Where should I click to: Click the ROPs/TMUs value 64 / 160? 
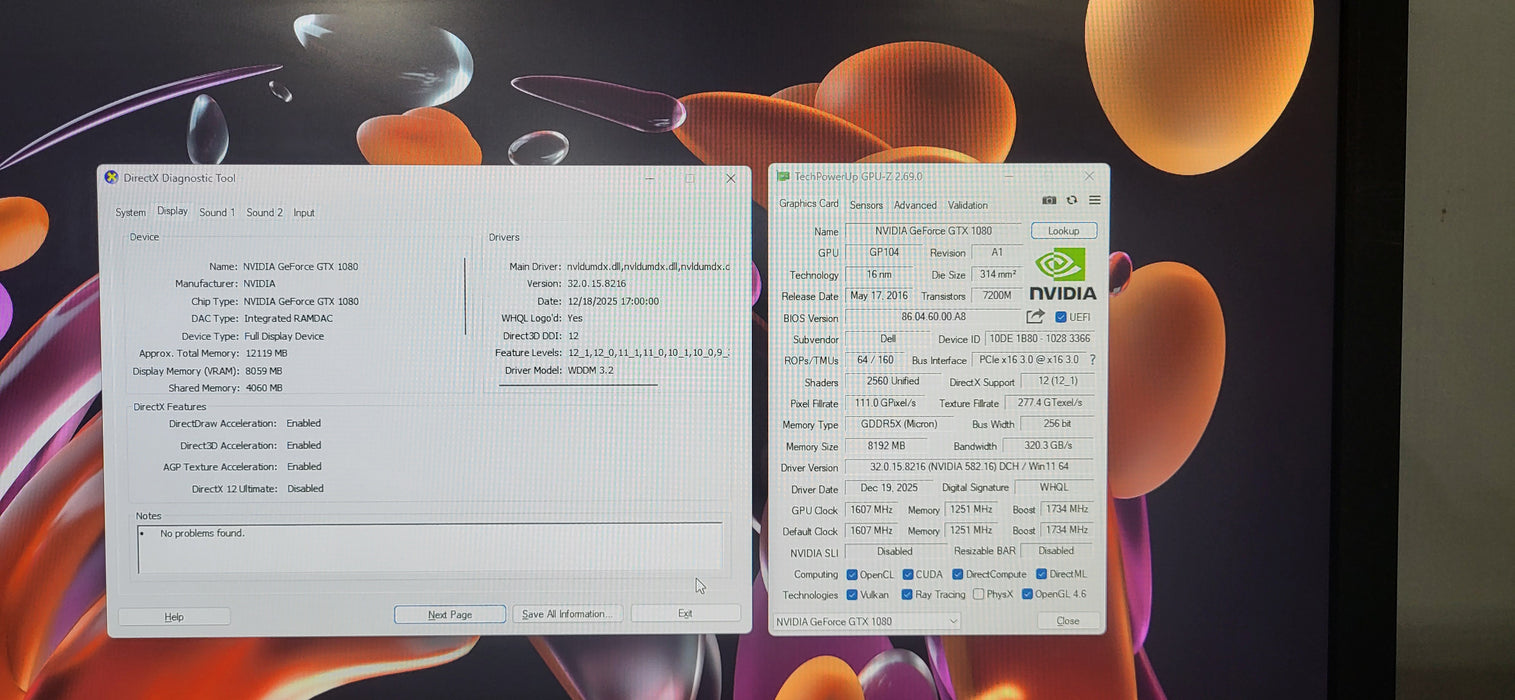tap(875, 360)
